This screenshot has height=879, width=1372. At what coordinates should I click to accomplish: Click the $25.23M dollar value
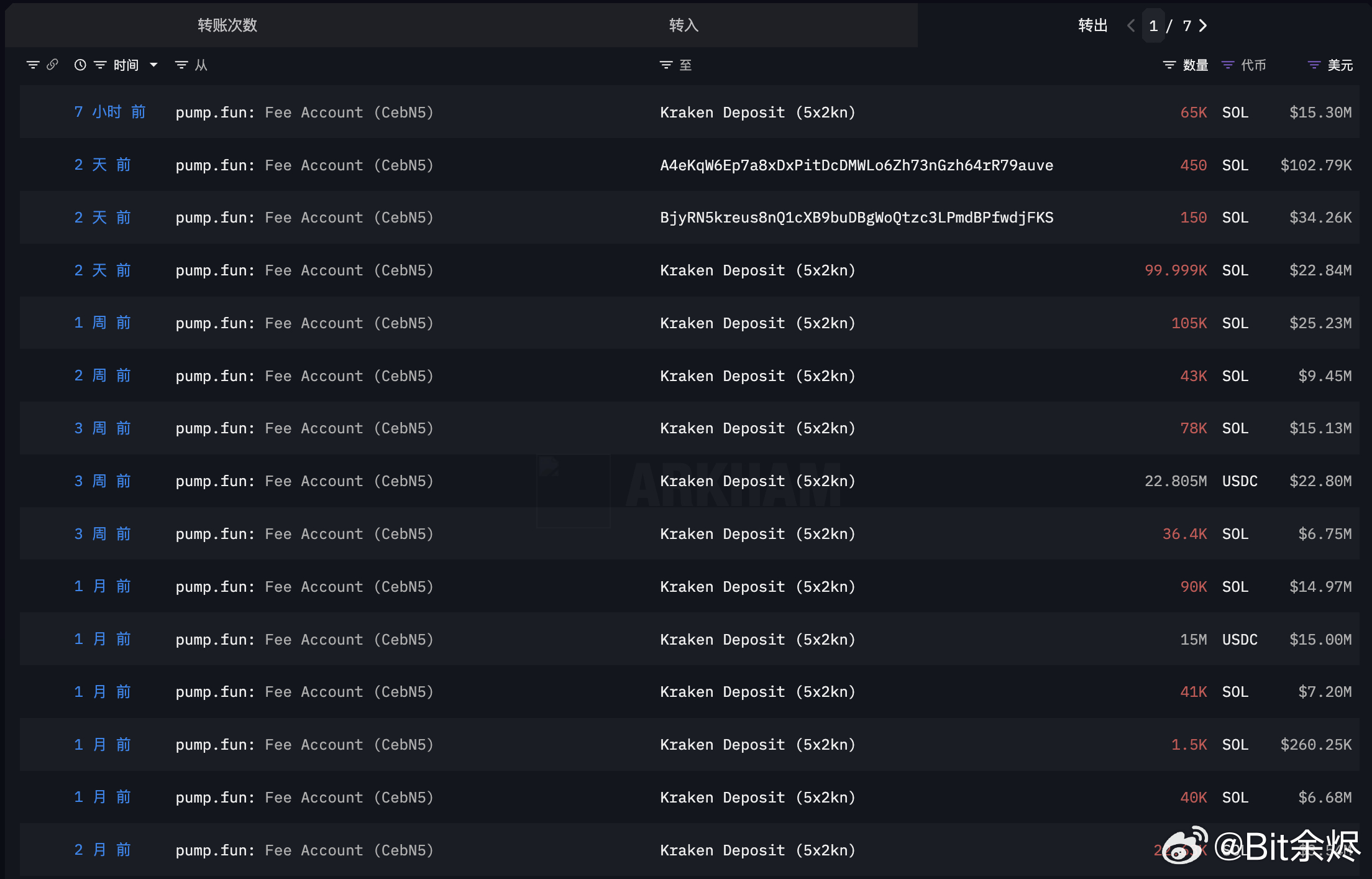pyautogui.click(x=1320, y=323)
